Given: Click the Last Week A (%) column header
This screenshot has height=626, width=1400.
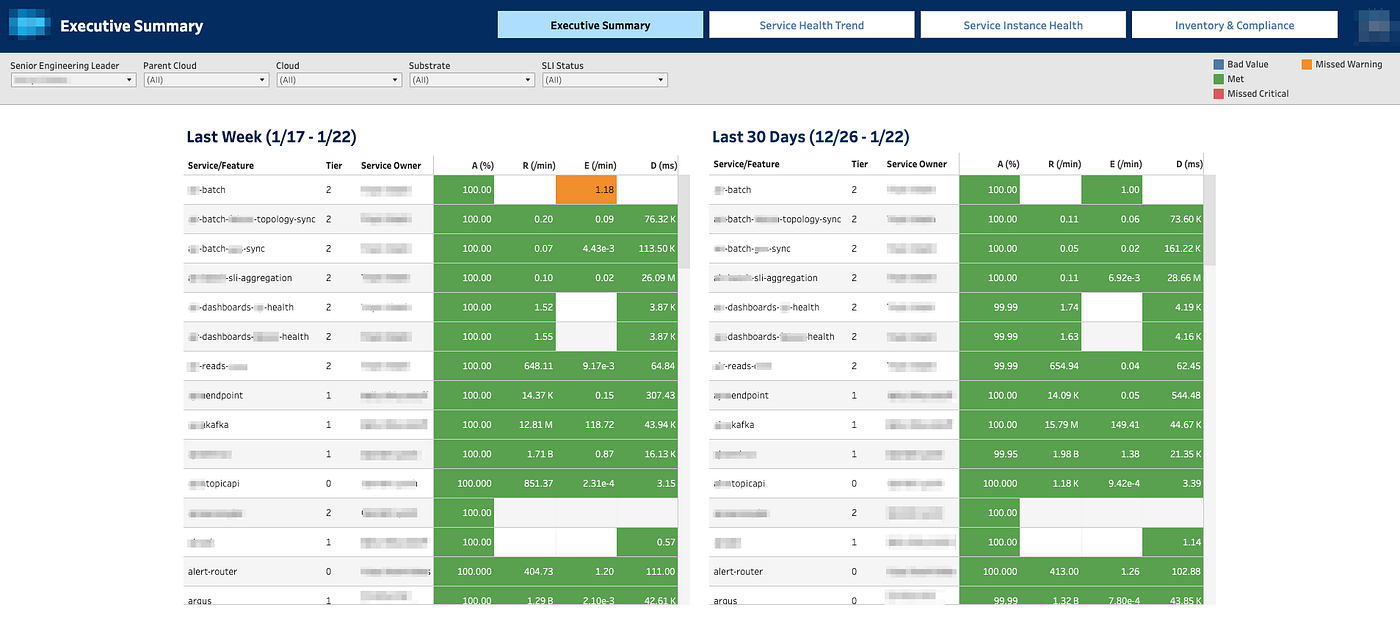Looking at the screenshot, I should (x=483, y=164).
